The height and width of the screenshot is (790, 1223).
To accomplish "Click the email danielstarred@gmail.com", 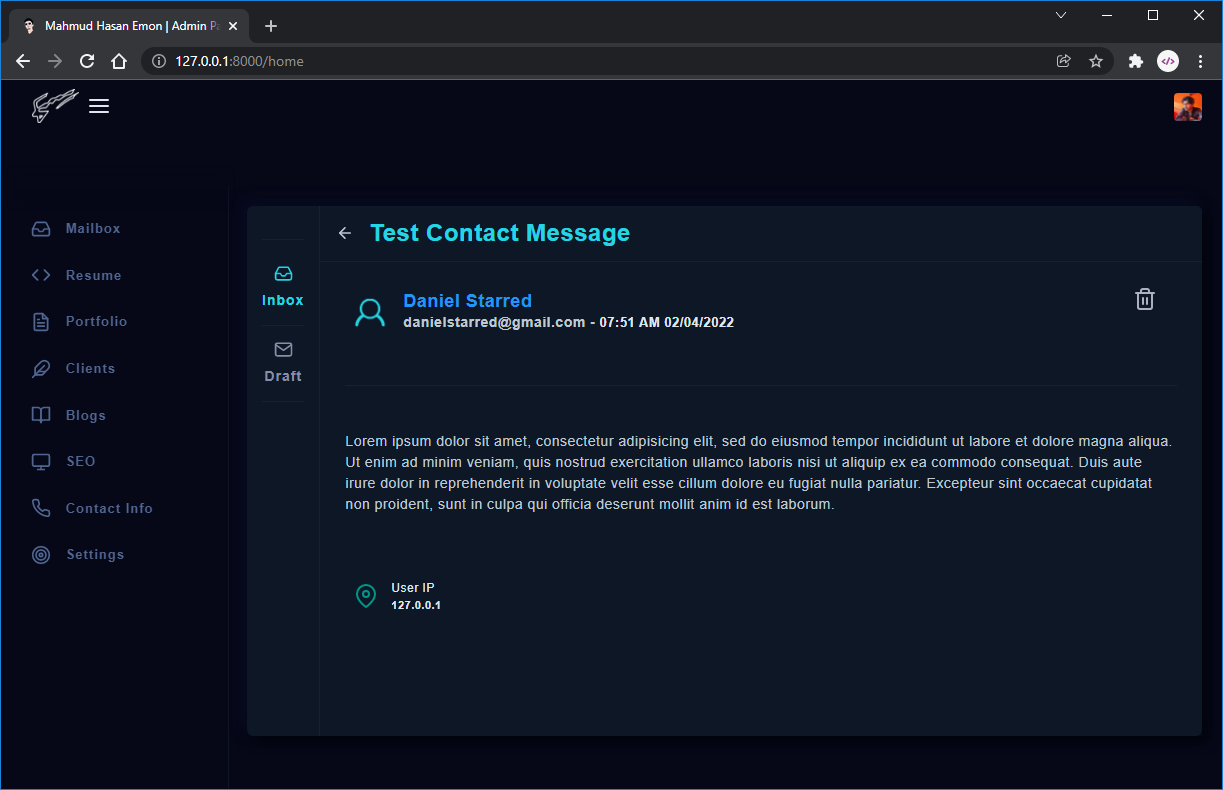I will pyautogui.click(x=494, y=322).
